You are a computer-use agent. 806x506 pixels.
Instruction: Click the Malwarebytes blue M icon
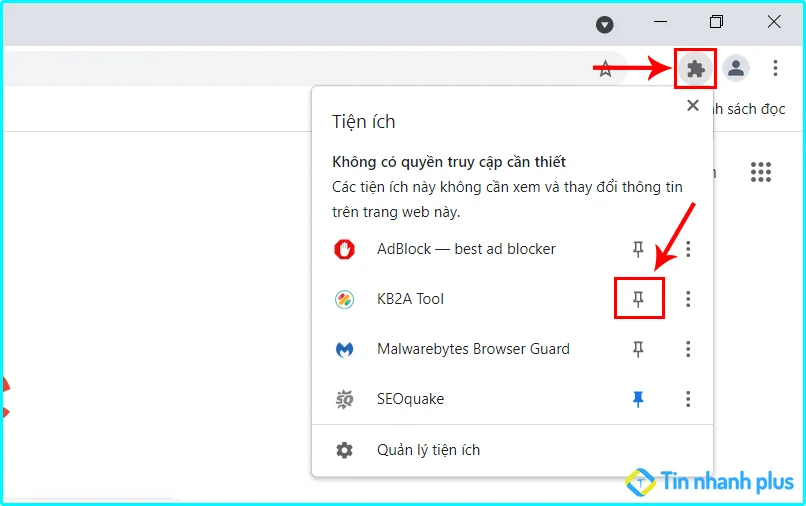pyautogui.click(x=344, y=350)
